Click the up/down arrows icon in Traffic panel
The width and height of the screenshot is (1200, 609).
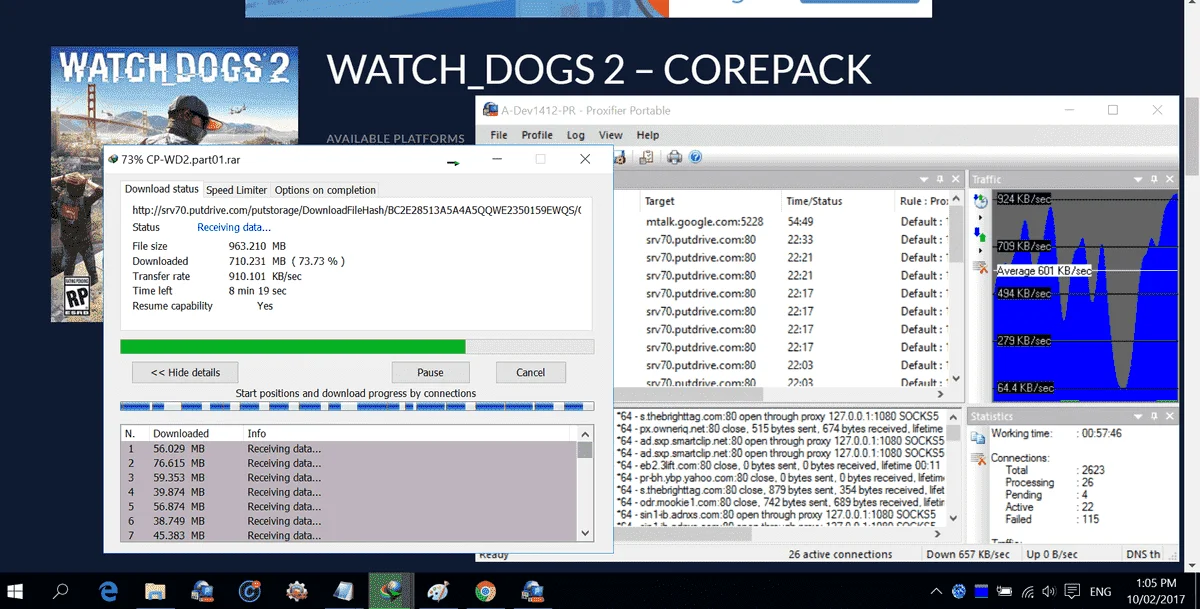(981, 236)
